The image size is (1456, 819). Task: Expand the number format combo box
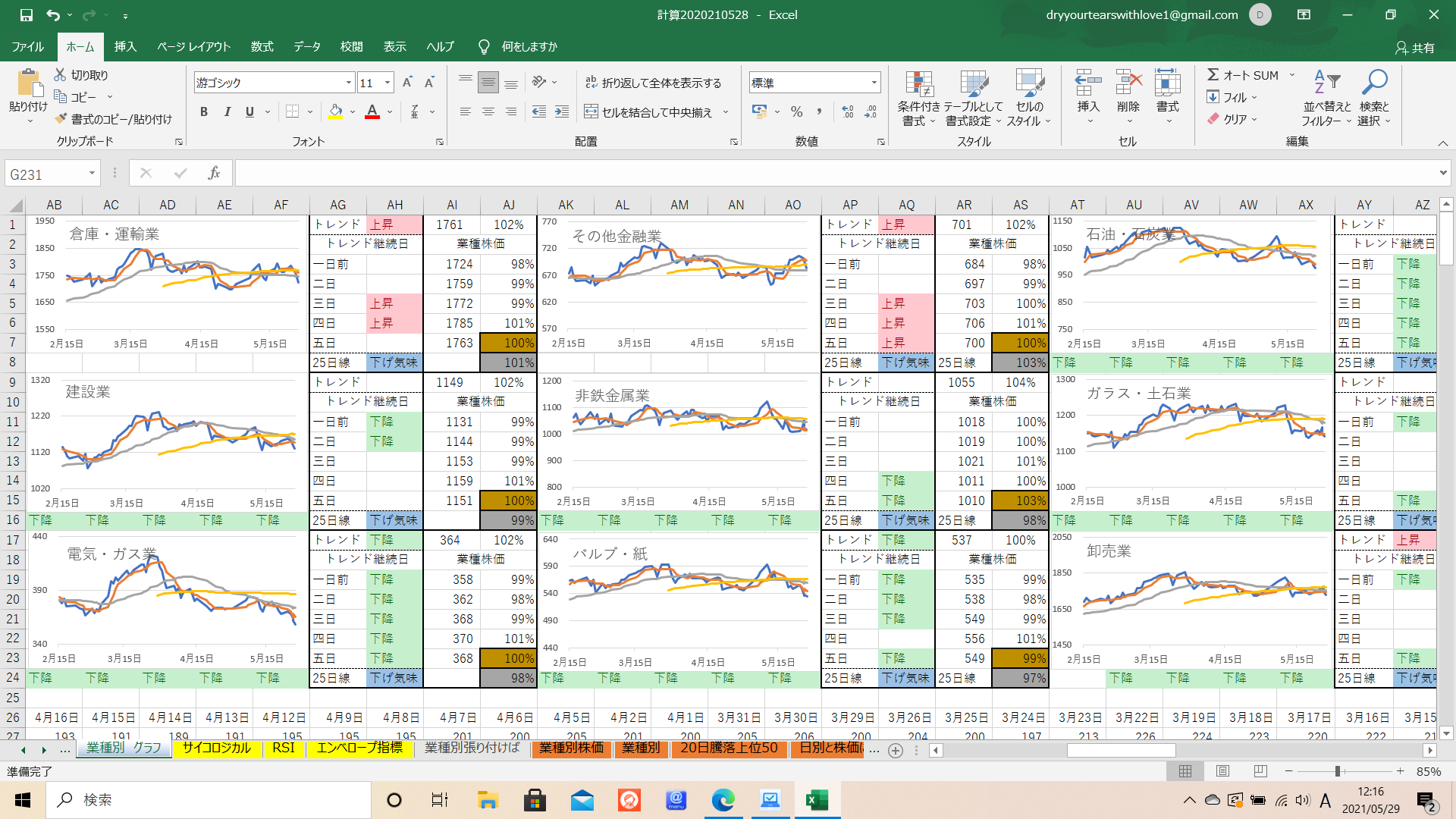coord(874,83)
